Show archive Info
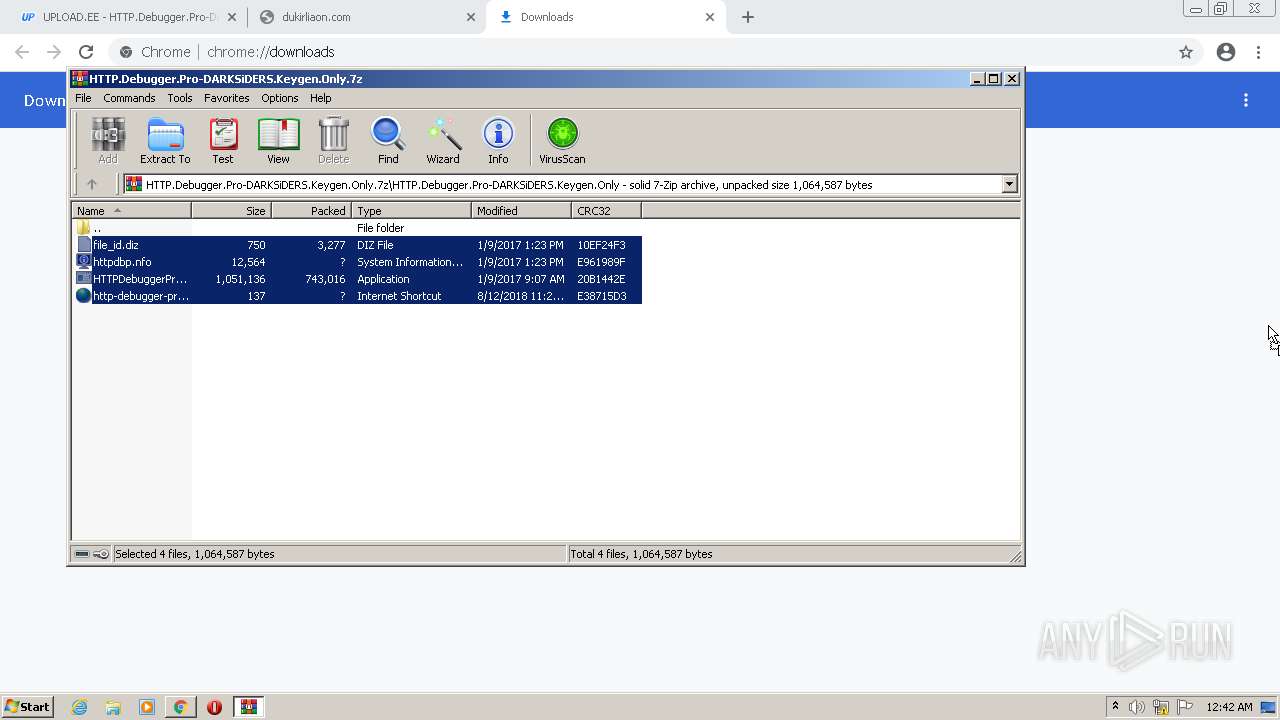This screenshot has width=1280, height=720. point(498,140)
